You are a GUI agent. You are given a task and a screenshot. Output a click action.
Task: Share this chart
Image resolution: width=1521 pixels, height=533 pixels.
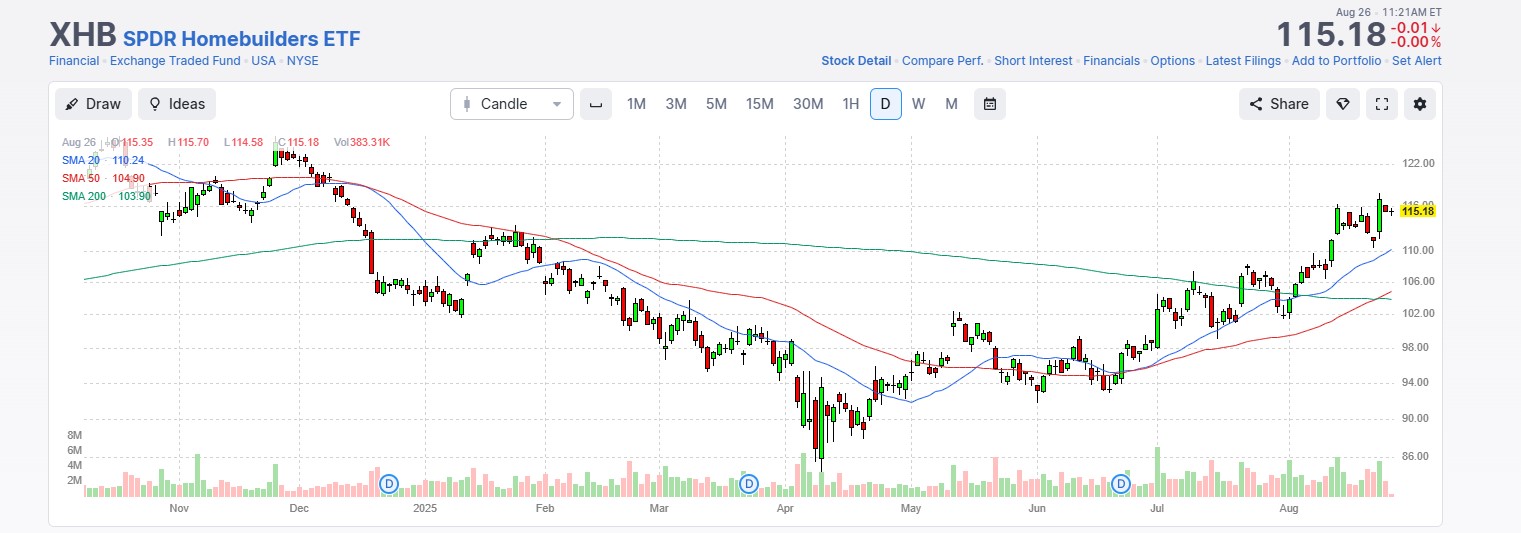pyautogui.click(x=1279, y=104)
